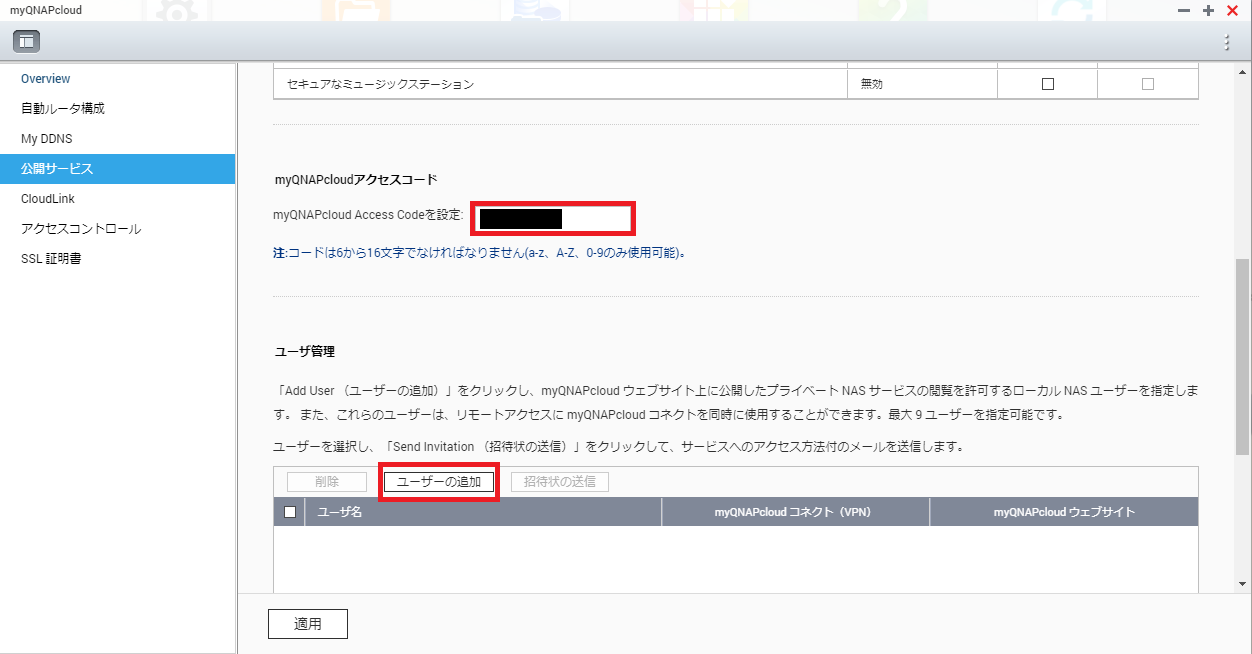
Task: Select 公開サービス in the sidebar
Action: click(x=117, y=169)
